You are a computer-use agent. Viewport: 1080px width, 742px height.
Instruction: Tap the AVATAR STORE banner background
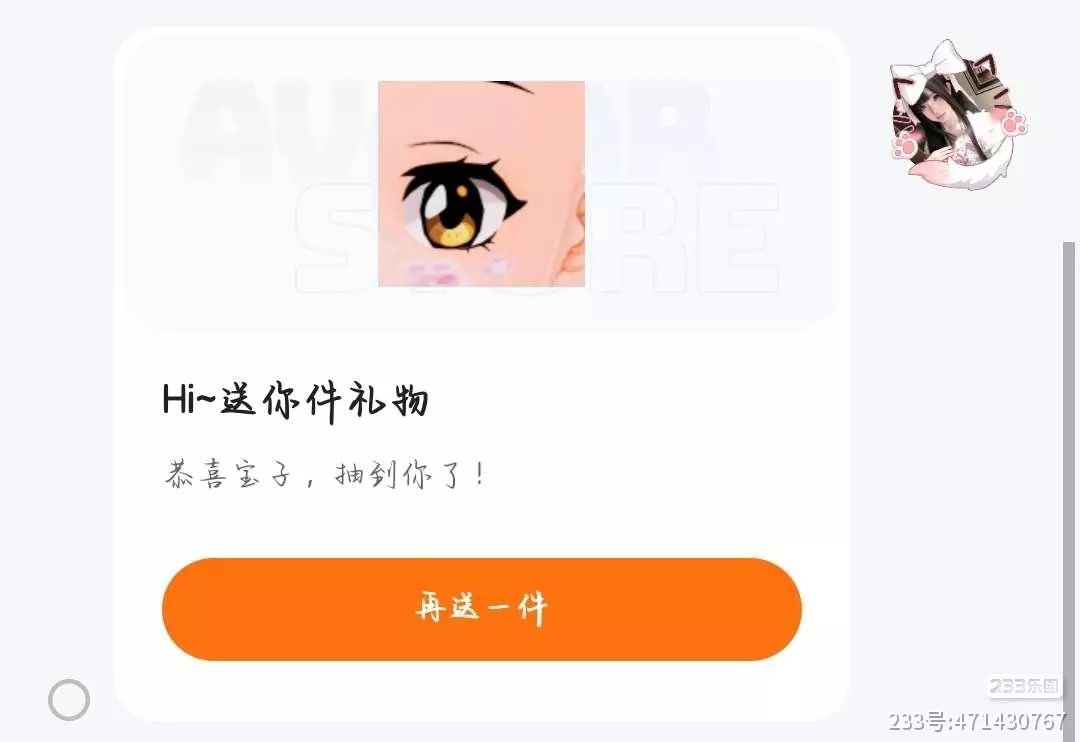pyautogui.click(x=481, y=181)
